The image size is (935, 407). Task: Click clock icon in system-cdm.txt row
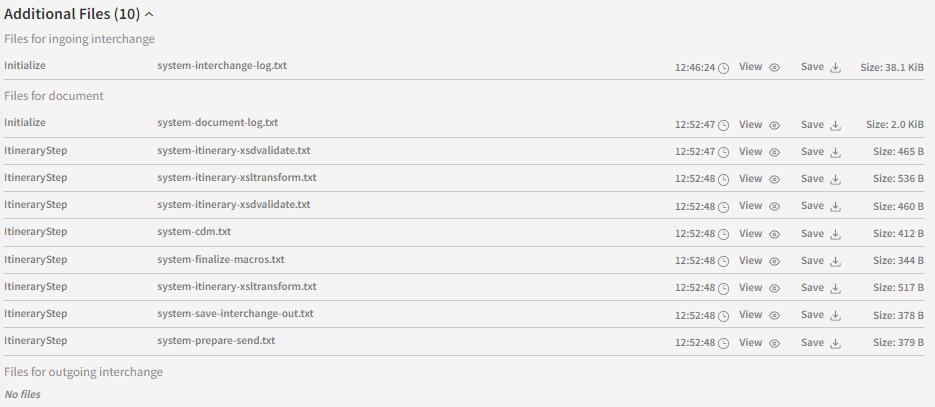click(724, 234)
